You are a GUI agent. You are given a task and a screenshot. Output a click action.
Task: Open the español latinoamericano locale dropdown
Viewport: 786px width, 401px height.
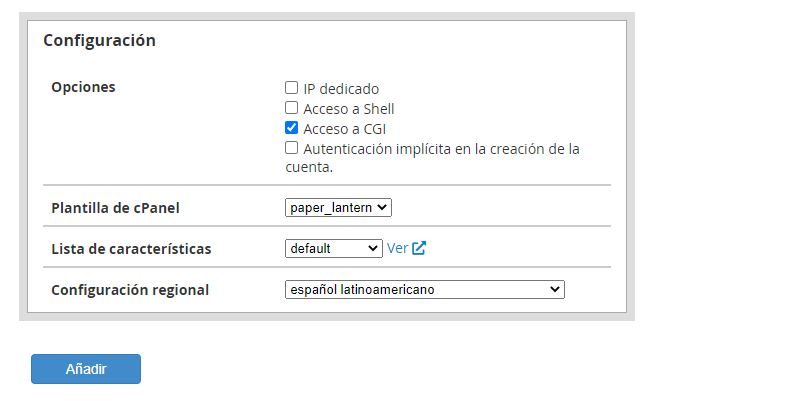[x=424, y=289]
